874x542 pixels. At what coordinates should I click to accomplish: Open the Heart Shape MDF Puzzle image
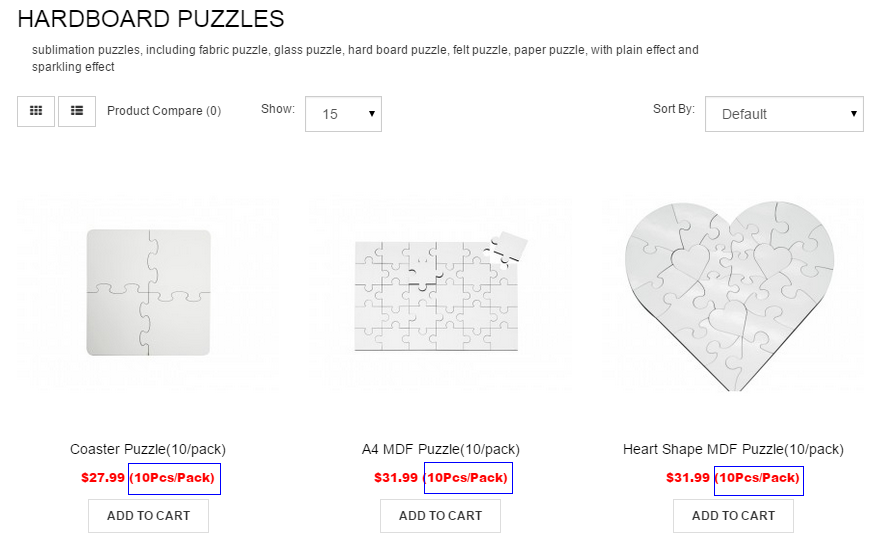tap(730, 296)
